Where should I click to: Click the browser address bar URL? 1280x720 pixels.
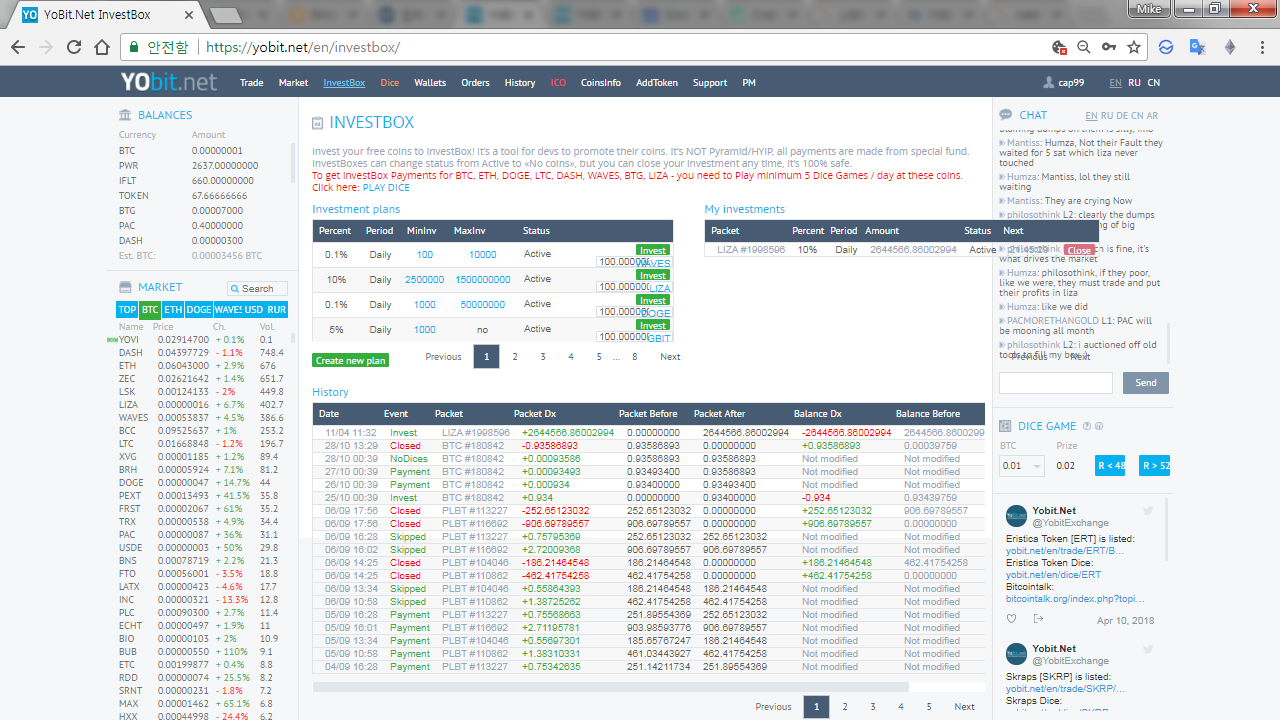click(302, 47)
